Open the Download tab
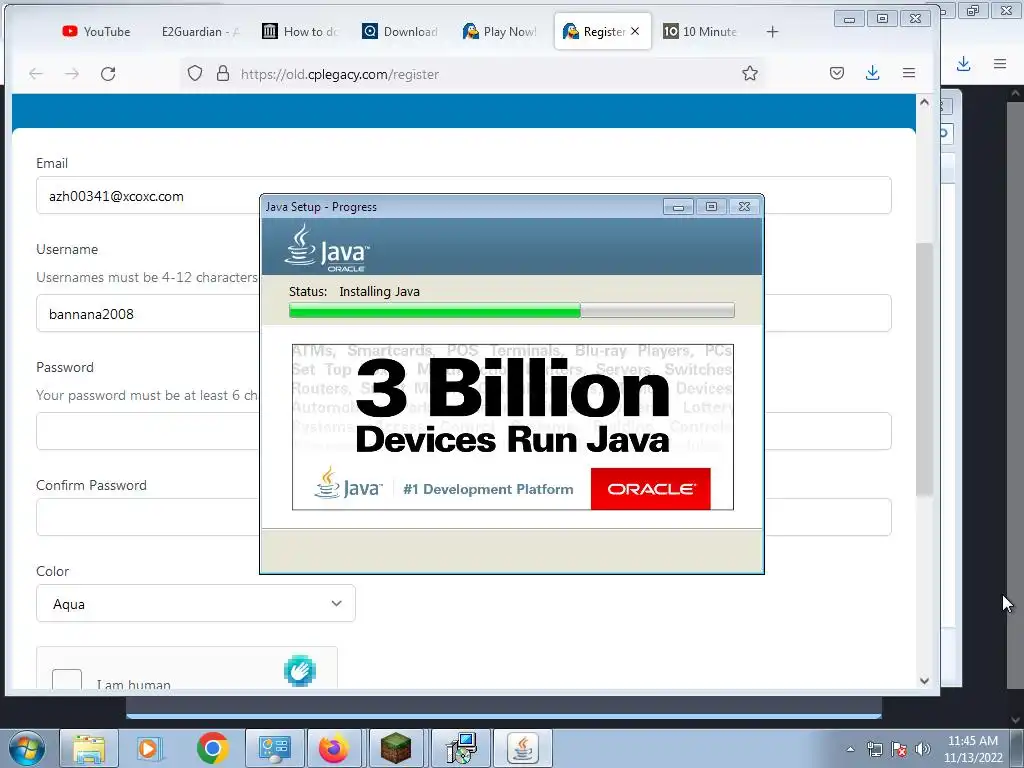1024x768 pixels. (x=400, y=31)
